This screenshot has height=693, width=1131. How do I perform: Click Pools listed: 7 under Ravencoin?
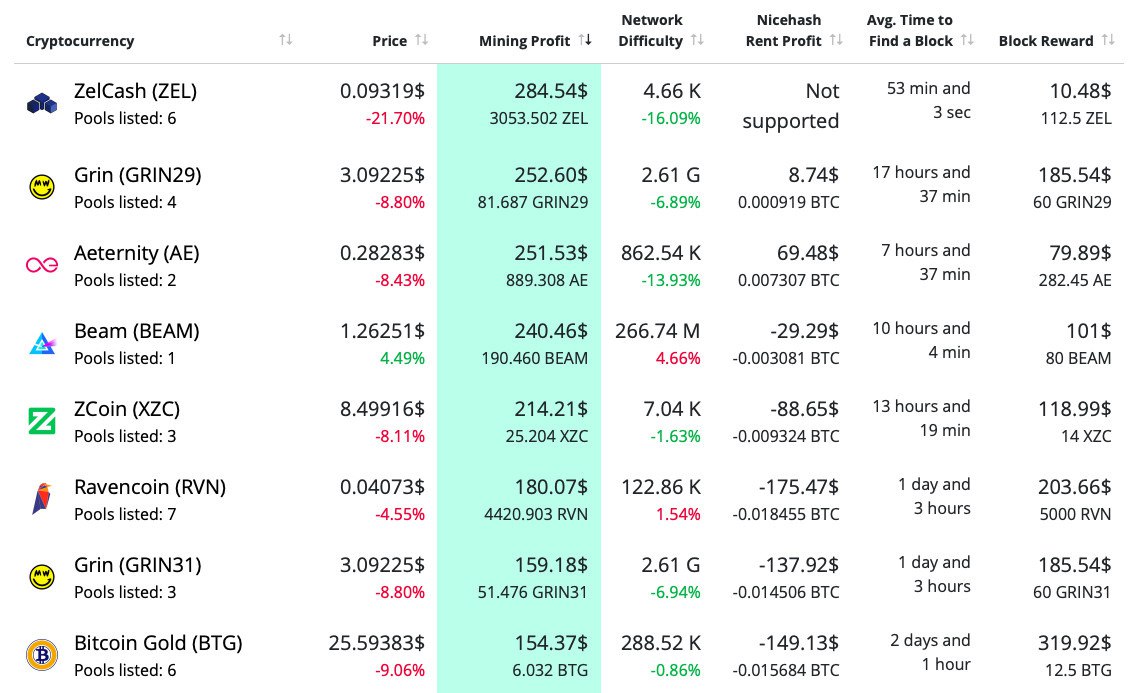[125, 514]
